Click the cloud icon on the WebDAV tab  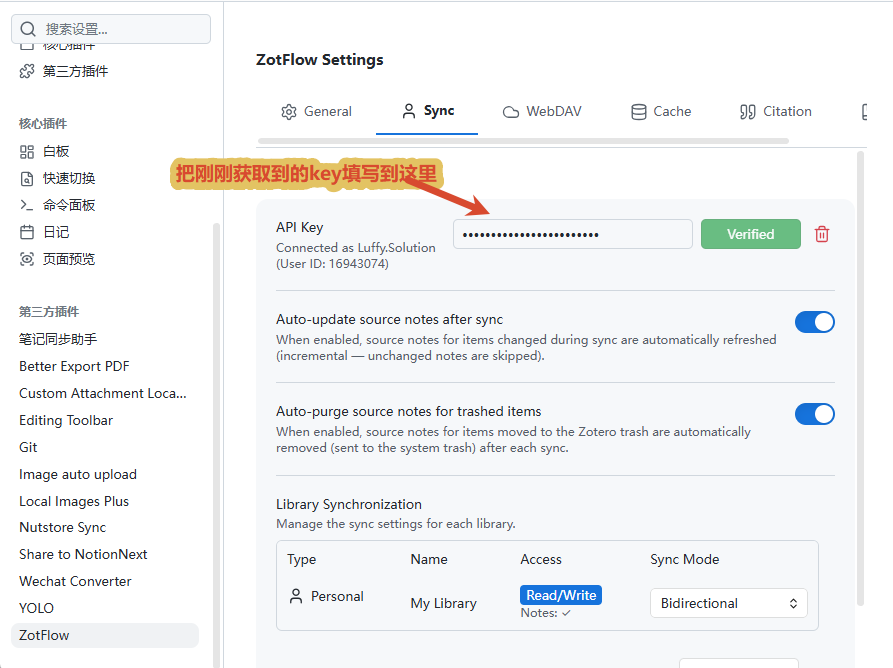(x=511, y=112)
